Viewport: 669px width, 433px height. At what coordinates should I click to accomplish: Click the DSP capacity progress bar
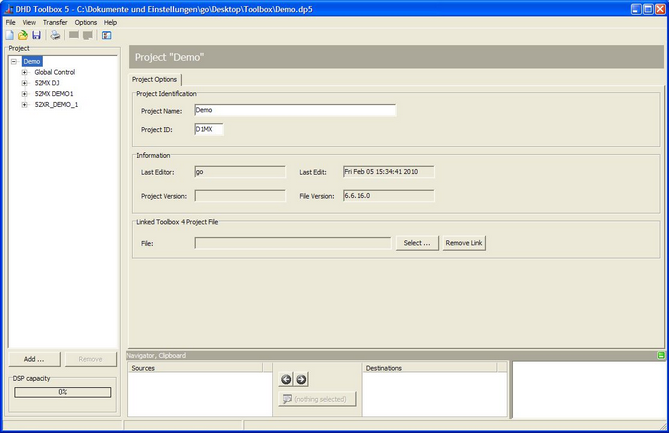click(63, 392)
